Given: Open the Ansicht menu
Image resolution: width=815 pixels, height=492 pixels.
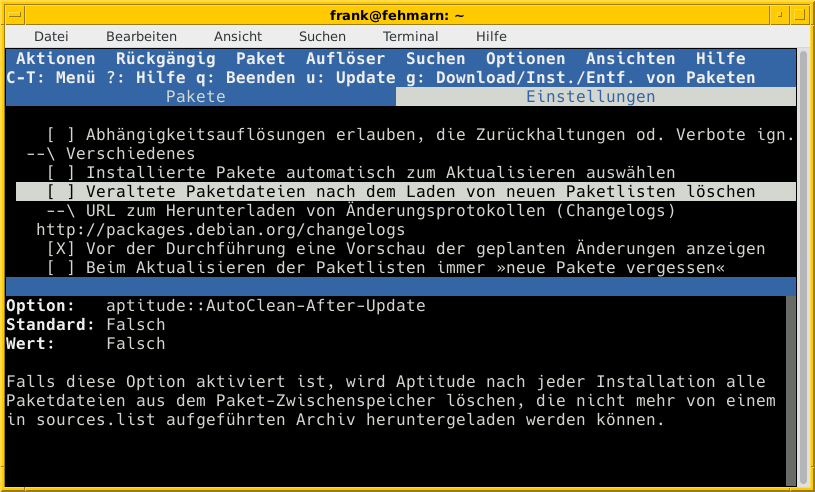Looking at the screenshot, I should pos(238,36).
